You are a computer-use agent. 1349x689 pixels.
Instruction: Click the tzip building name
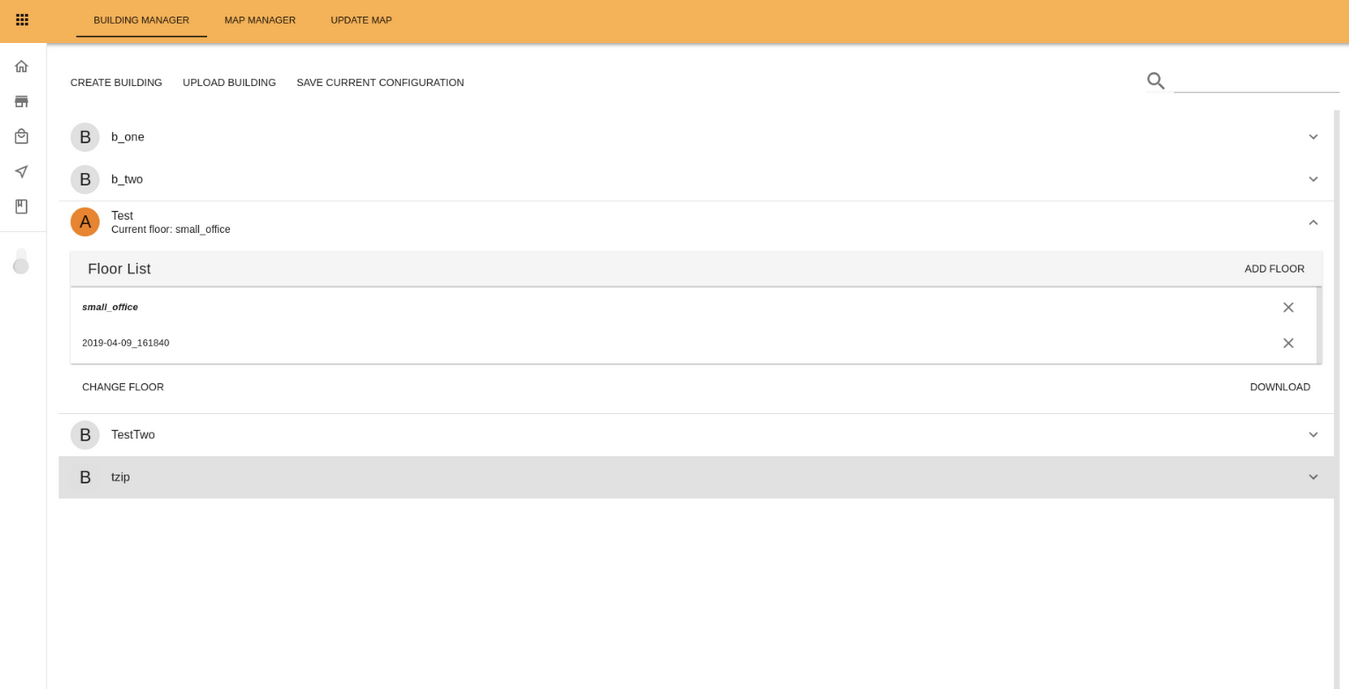[x=121, y=477]
